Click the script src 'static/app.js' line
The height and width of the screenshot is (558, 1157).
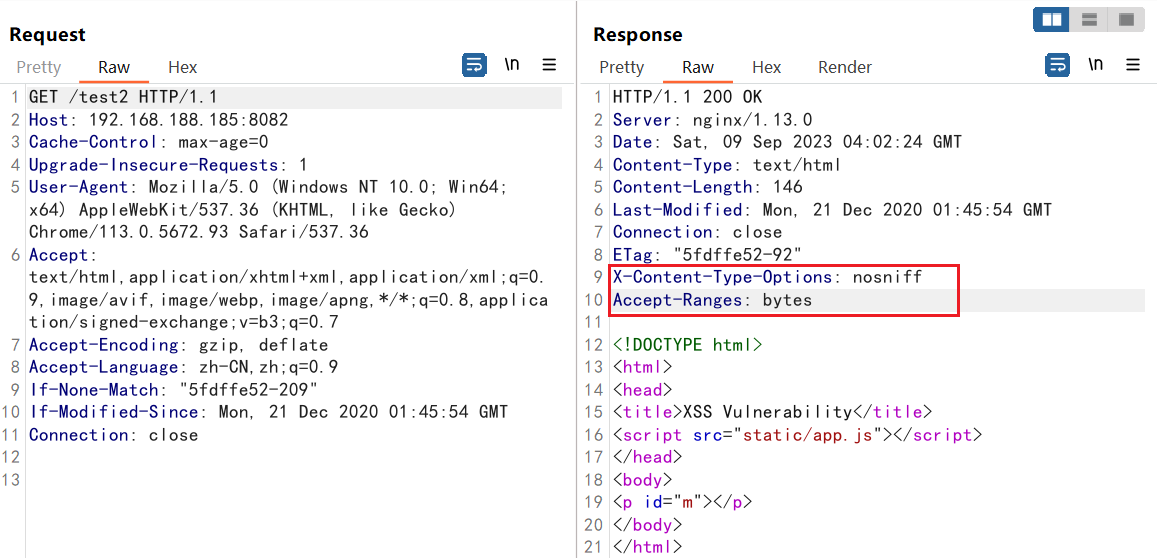[x=798, y=435]
